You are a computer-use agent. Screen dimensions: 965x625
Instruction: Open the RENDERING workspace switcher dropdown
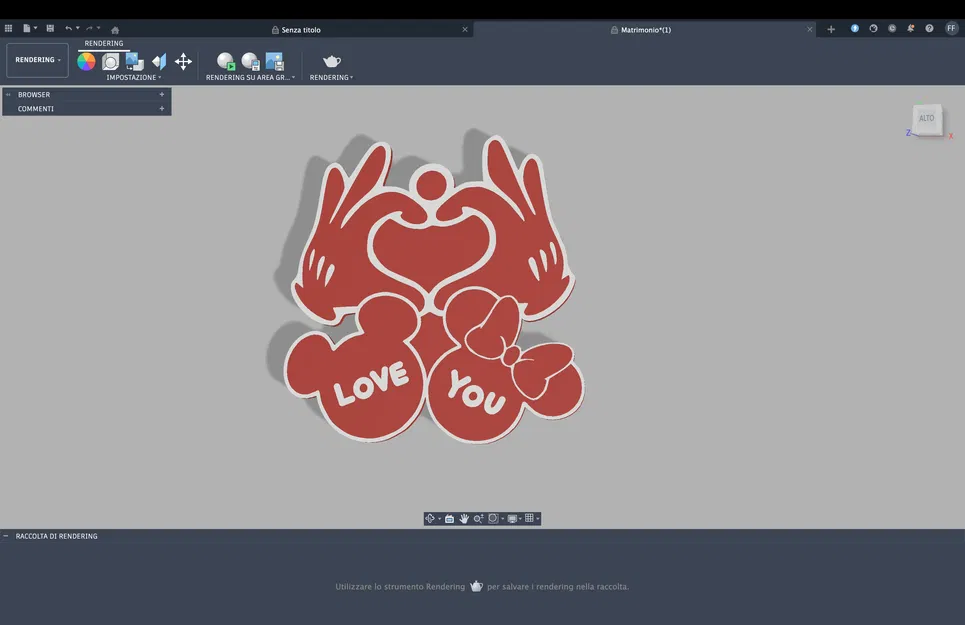[x=38, y=60]
